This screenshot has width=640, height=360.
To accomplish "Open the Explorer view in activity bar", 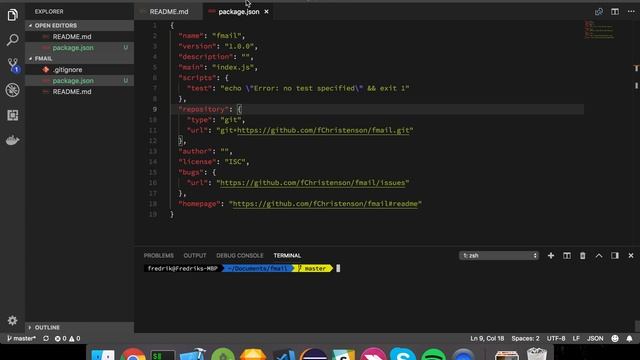I will point(12,15).
